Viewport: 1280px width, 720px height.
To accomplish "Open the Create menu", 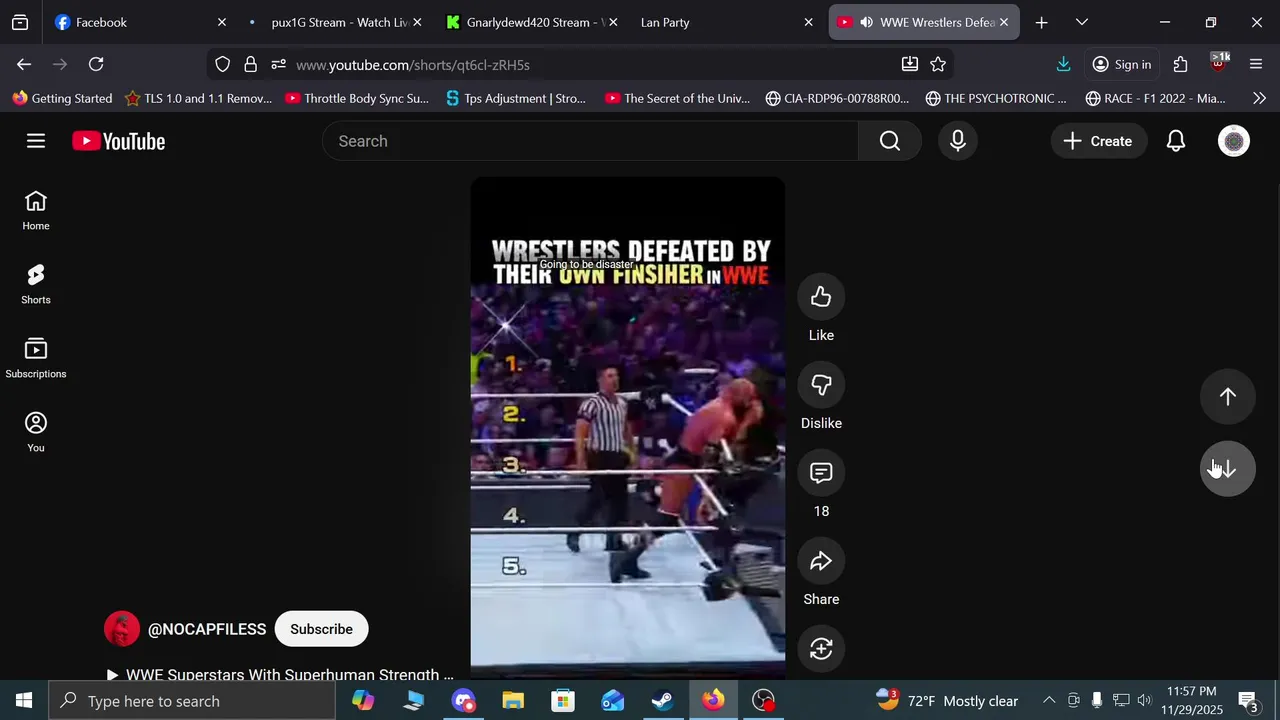I will point(1098,141).
